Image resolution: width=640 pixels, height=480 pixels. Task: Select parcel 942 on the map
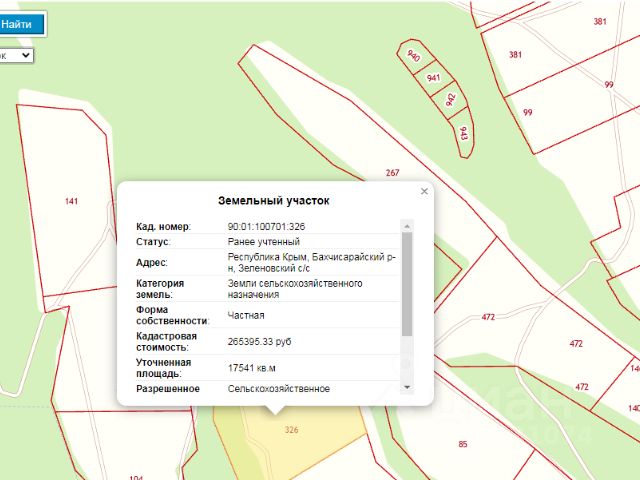click(x=451, y=100)
